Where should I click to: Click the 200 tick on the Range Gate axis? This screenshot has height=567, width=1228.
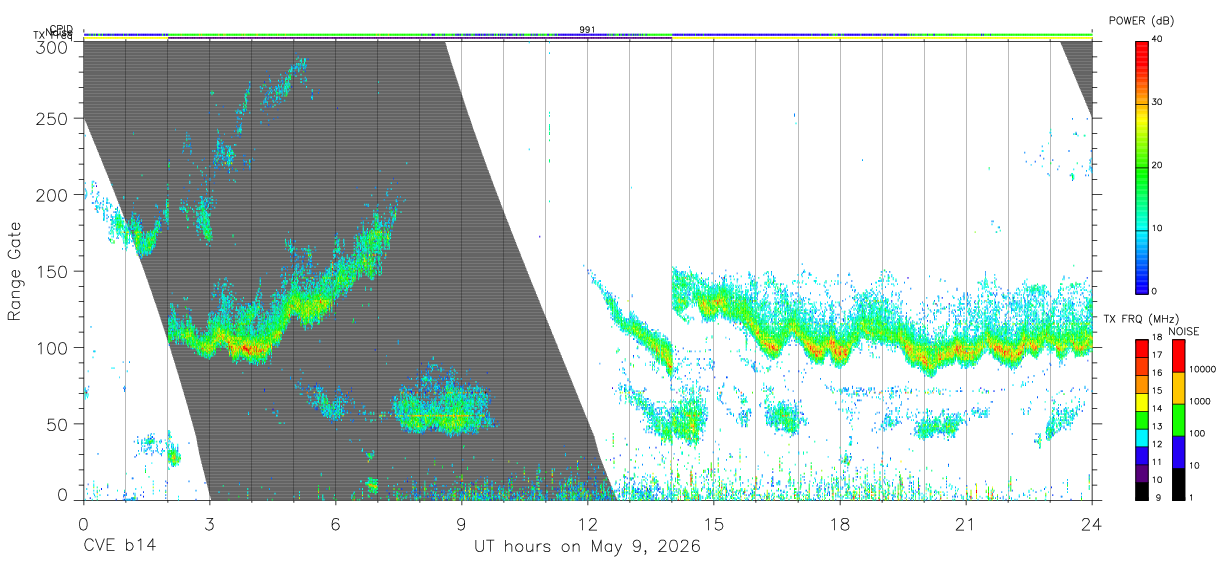click(53, 195)
